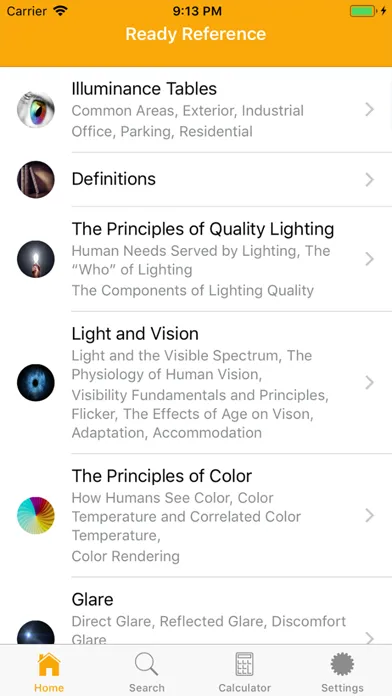
Task: Expand Light and Vision chevron arrow
Action: (x=369, y=383)
